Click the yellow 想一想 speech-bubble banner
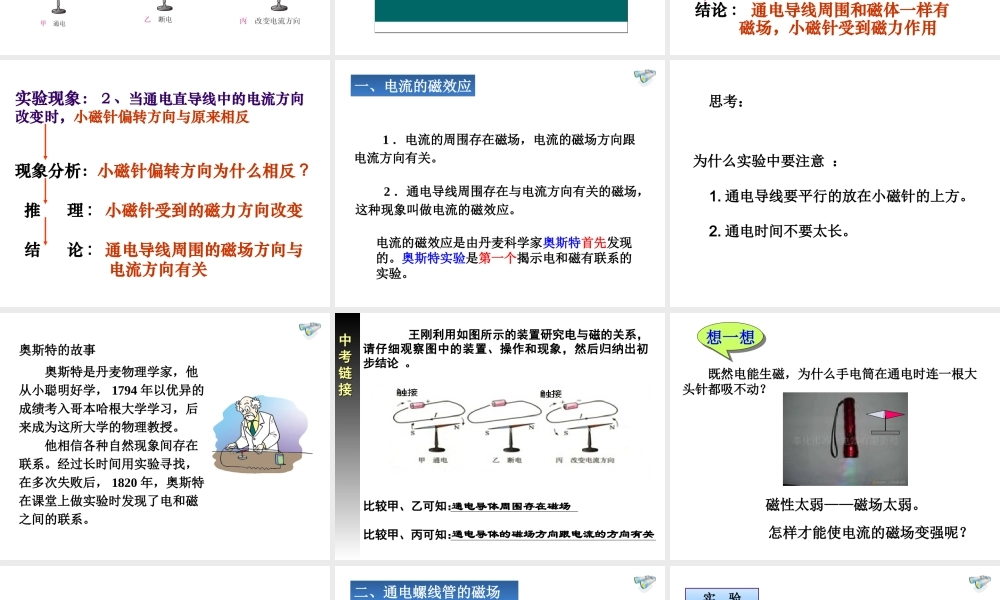 pyautogui.click(x=728, y=336)
